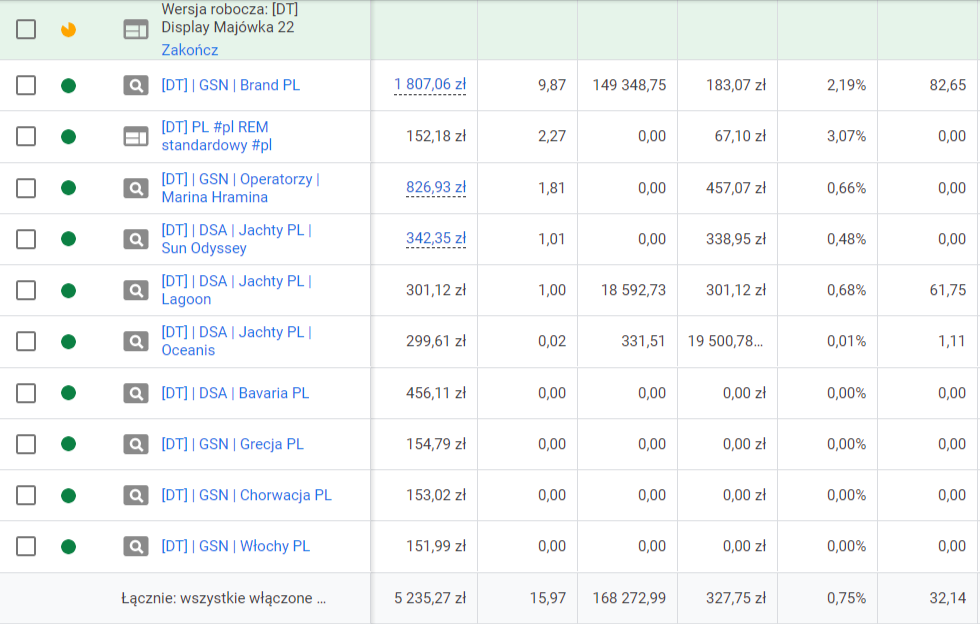Click the search icon next to Włochy PL
Viewport: 980px width, 624px height.
coord(136,546)
